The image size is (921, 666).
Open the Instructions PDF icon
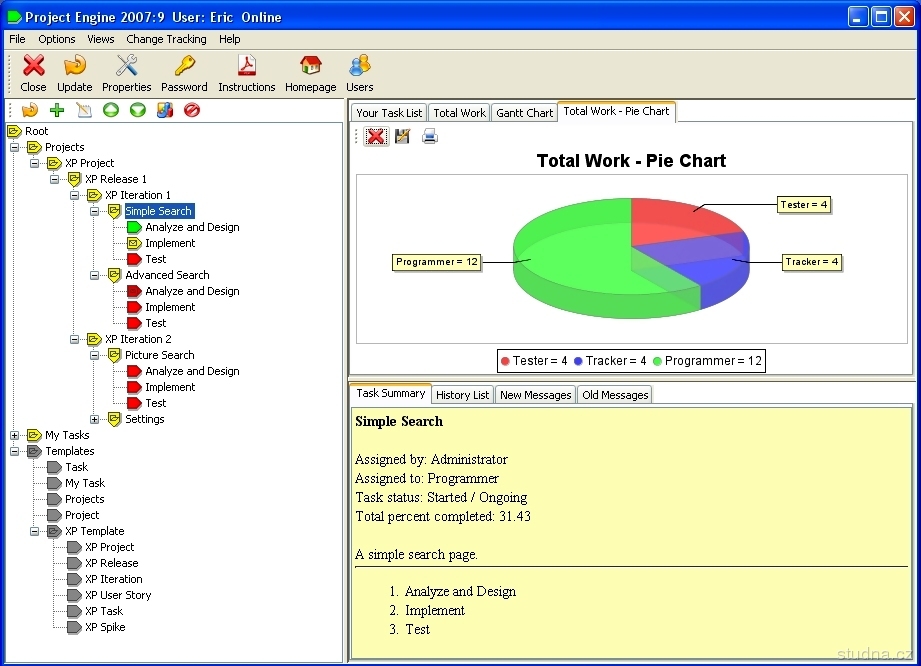tap(246, 67)
